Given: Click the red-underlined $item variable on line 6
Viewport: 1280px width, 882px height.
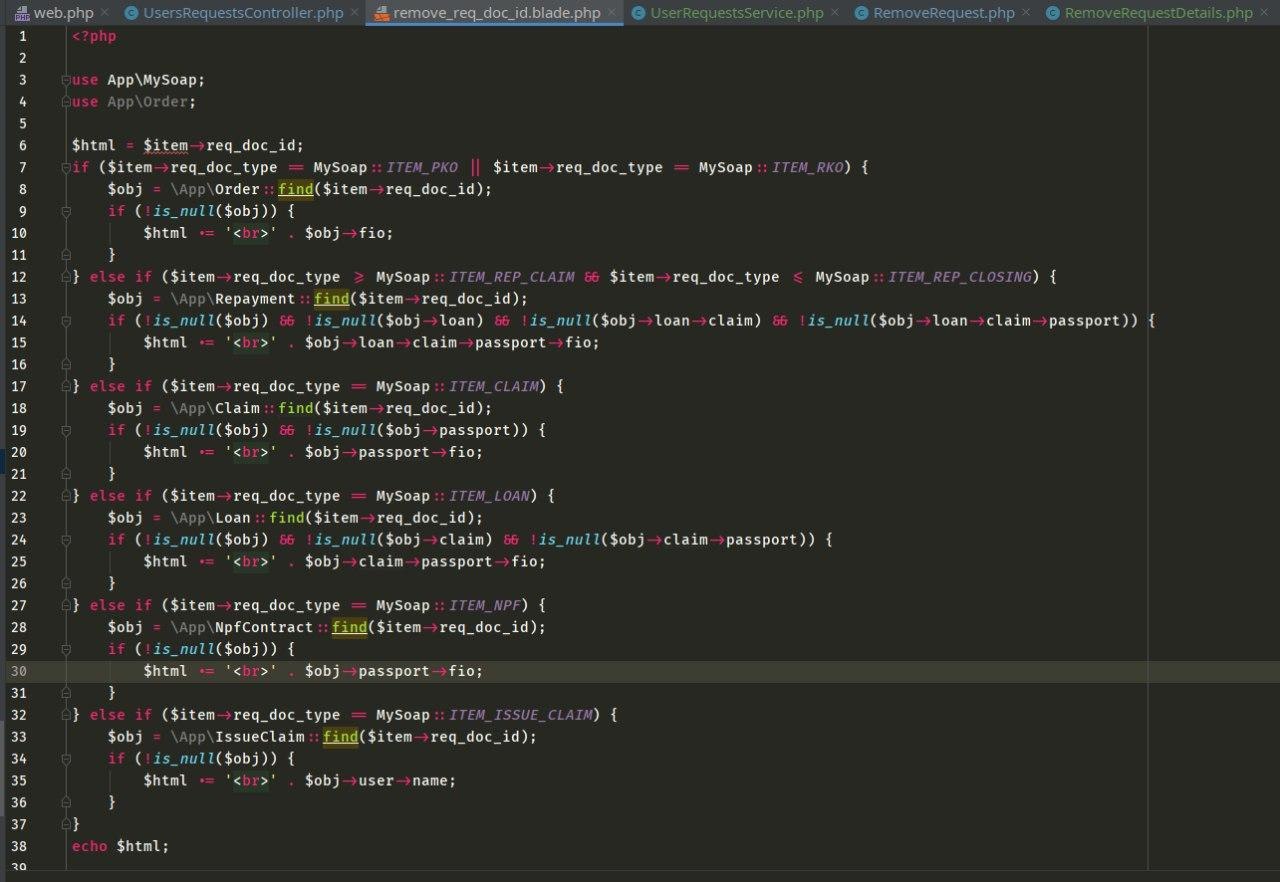Looking at the screenshot, I should tap(165, 145).
